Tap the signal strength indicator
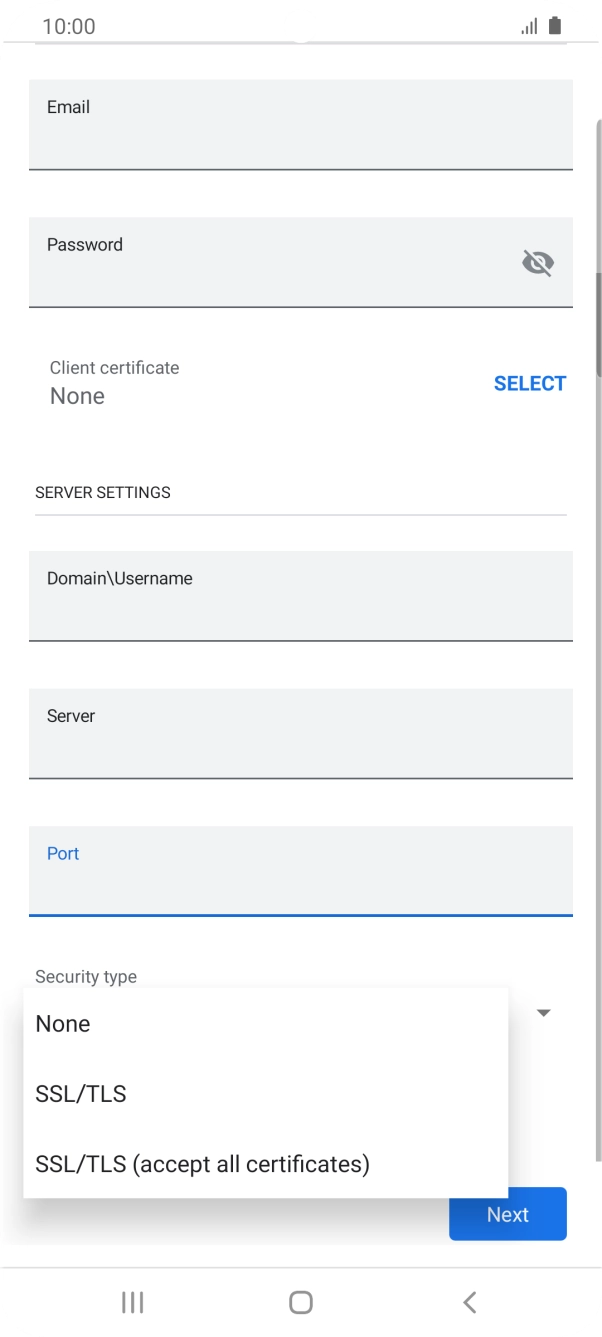 (x=528, y=26)
